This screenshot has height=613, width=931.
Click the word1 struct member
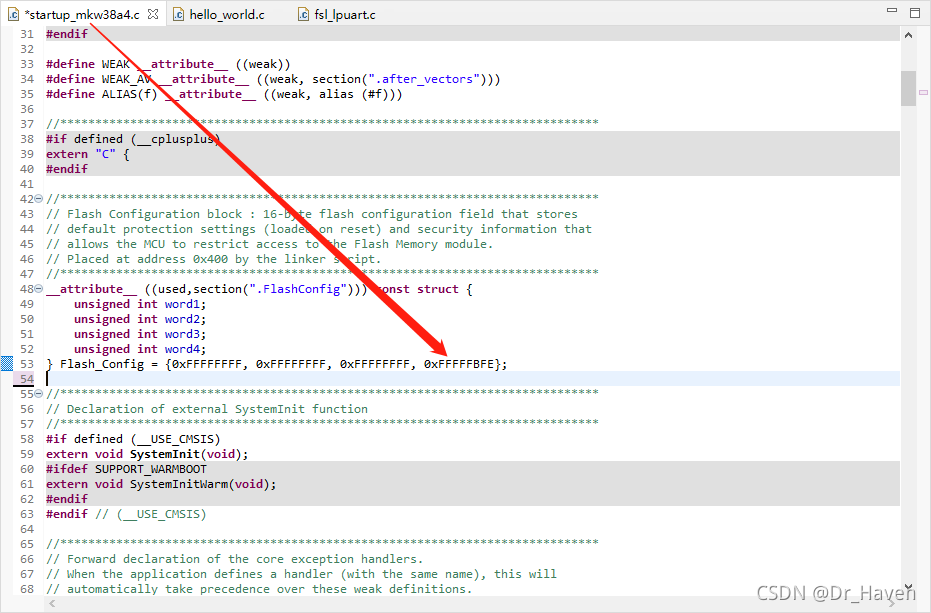(x=182, y=304)
